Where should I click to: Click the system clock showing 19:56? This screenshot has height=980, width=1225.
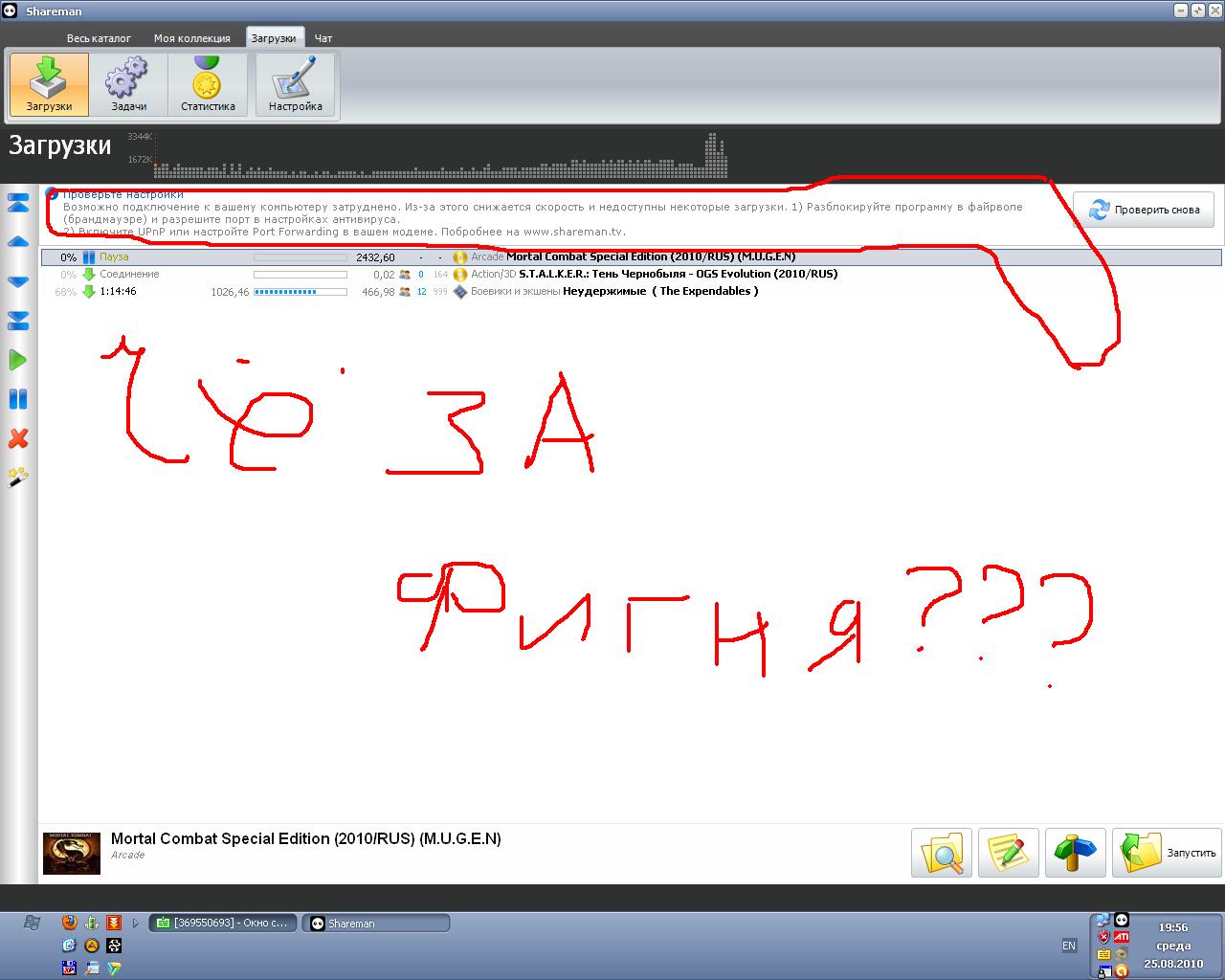coord(1173,927)
